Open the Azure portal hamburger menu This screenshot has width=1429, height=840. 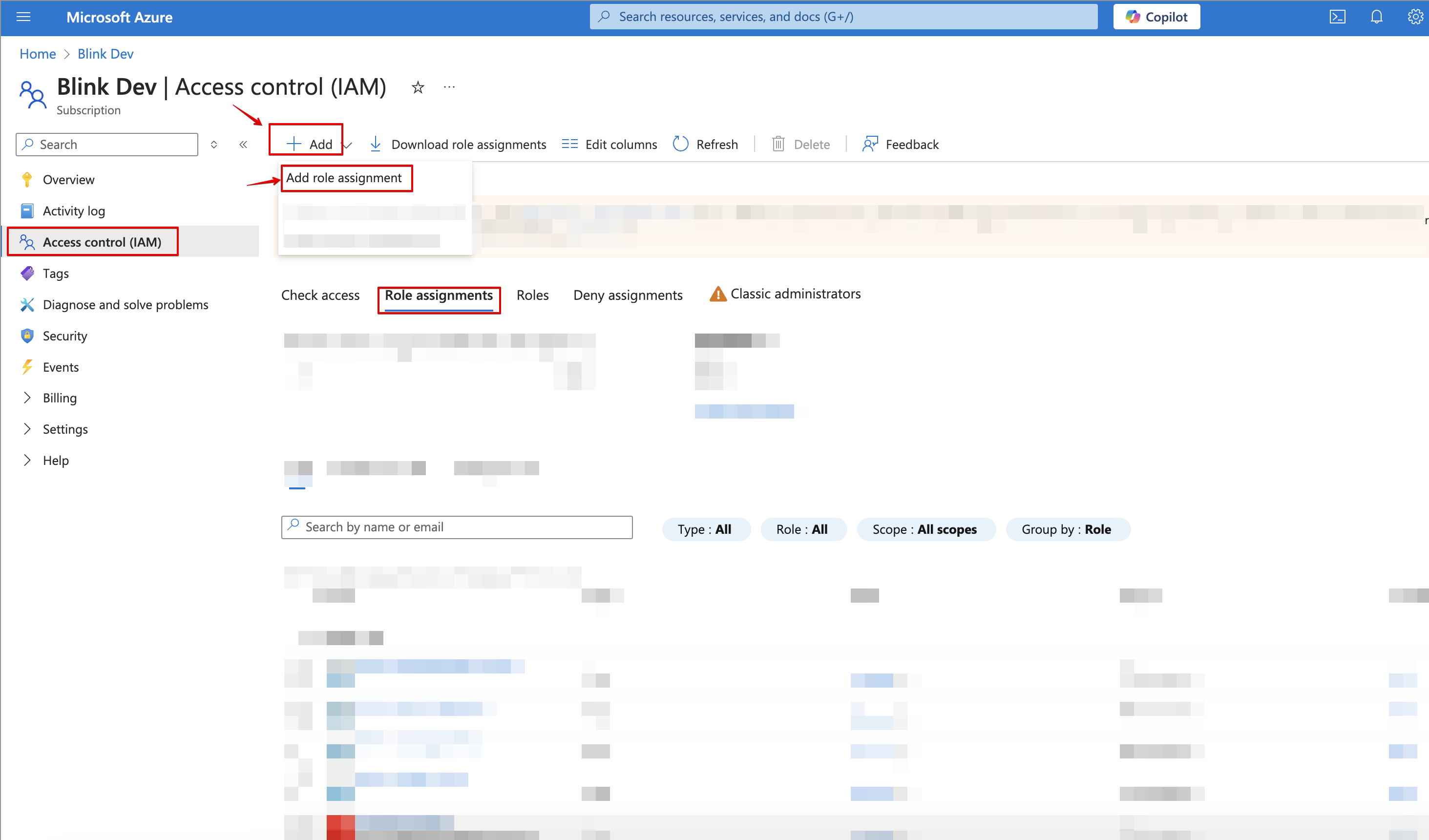pyautogui.click(x=23, y=17)
